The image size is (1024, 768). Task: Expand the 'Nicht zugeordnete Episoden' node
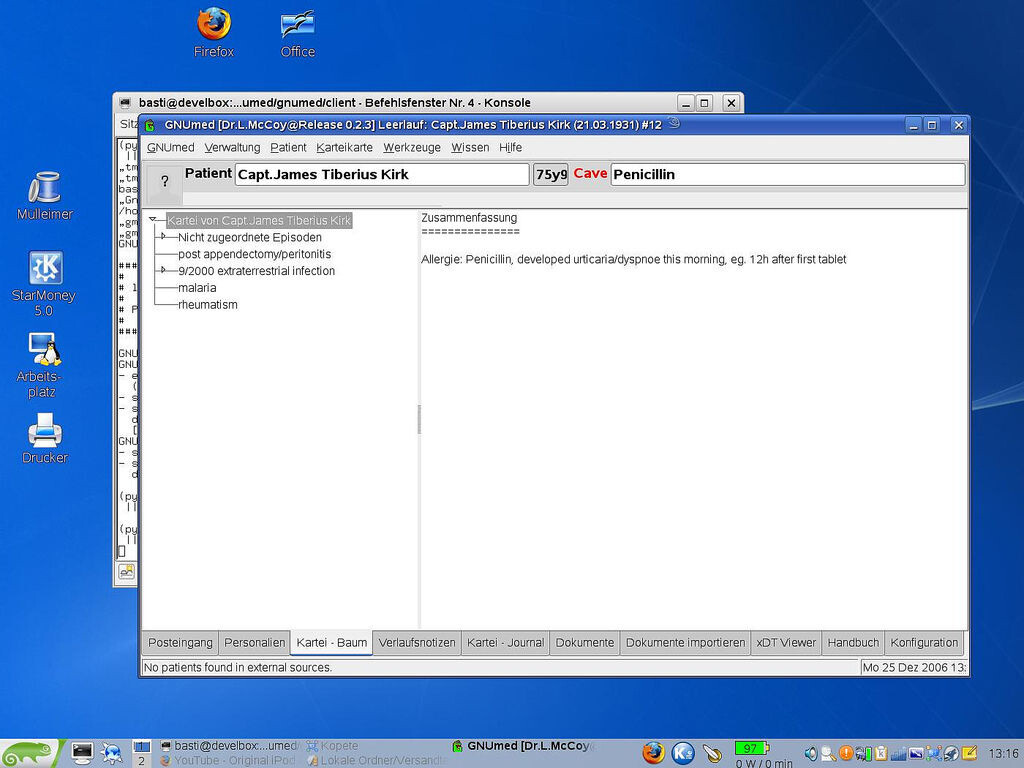(163, 236)
